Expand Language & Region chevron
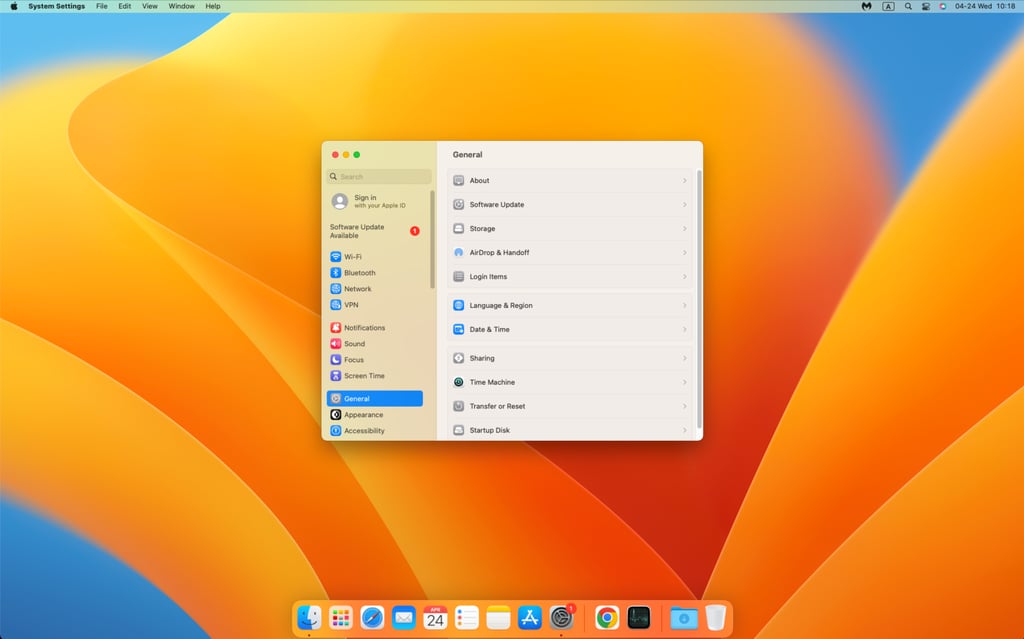 click(684, 305)
